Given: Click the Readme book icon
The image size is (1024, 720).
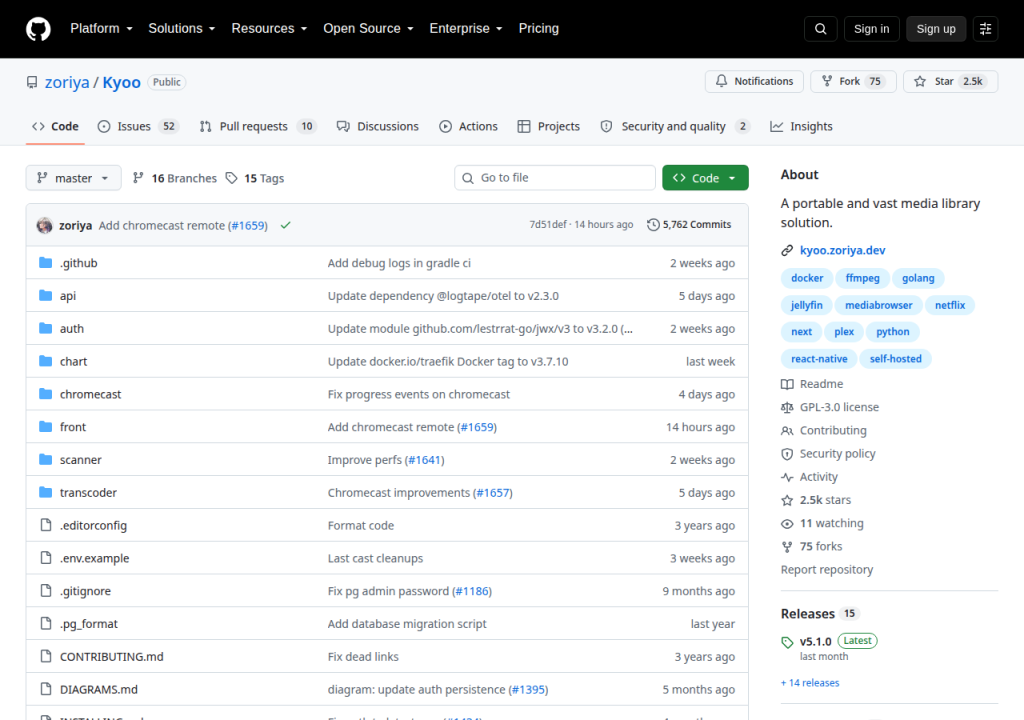Looking at the screenshot, I should tap(787, 384).
